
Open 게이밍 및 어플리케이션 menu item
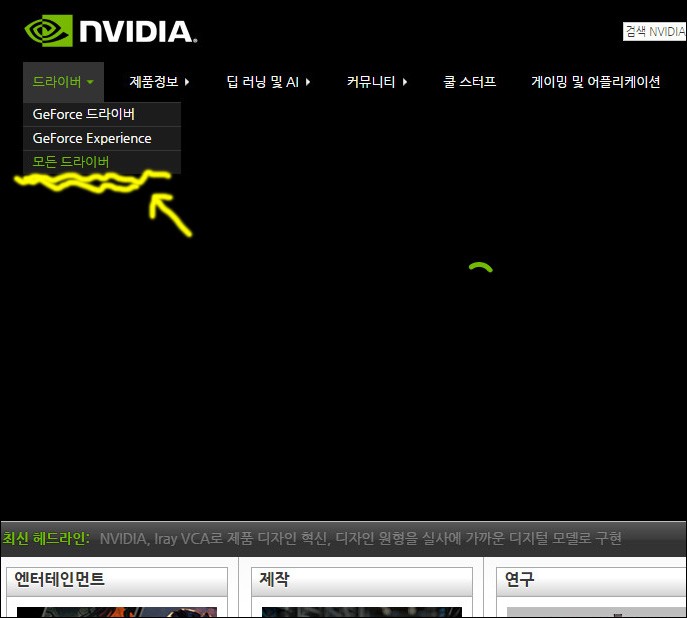(x=595, y=82)
